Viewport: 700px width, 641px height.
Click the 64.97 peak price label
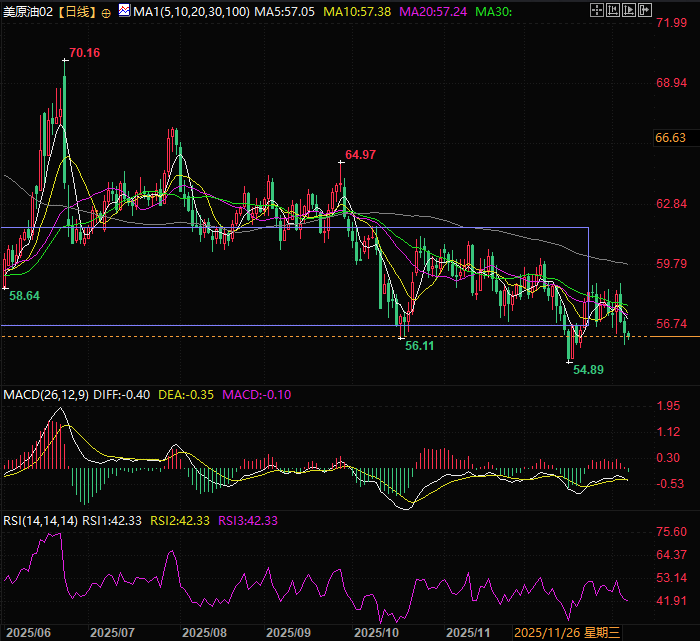[x=360, y=155]
